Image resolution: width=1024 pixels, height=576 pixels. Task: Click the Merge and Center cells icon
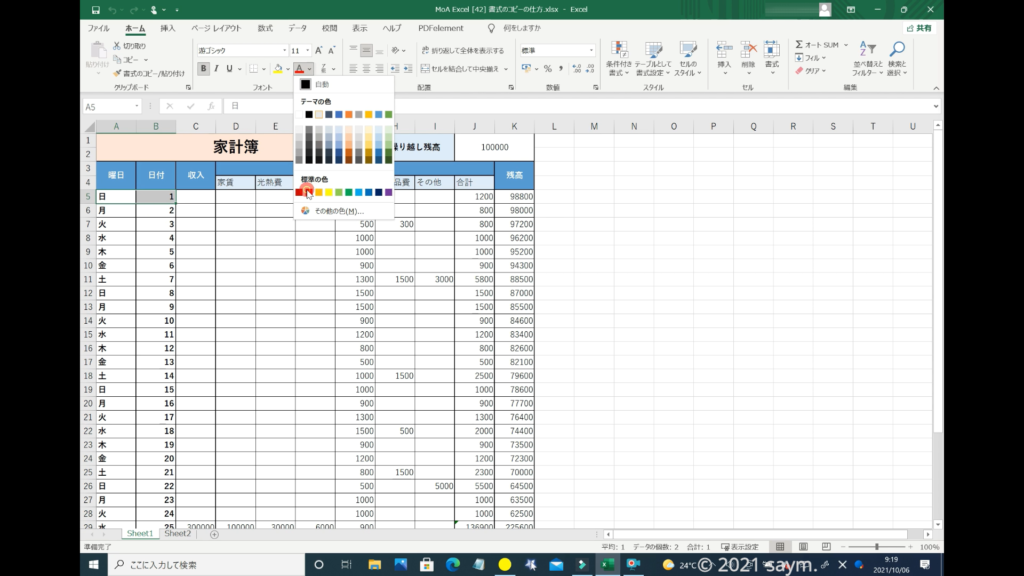coord(425,69)
